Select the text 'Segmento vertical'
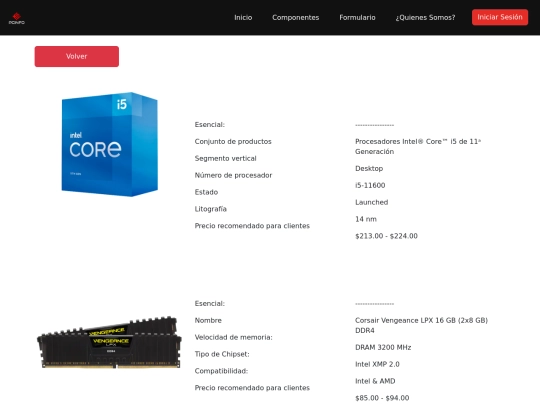Image resolution: width=540 pixels, height=405 pixels. click(x=225, y=158)
